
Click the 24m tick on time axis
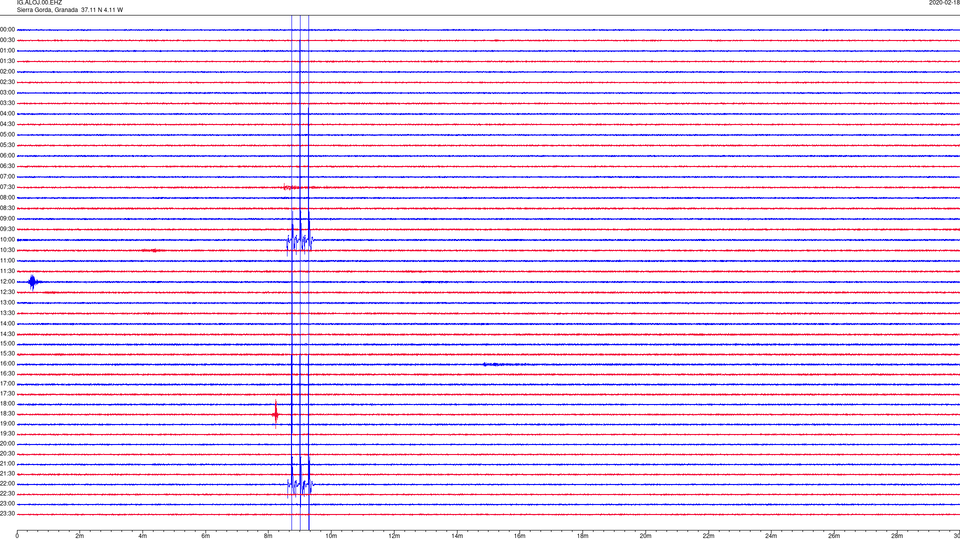771,536
